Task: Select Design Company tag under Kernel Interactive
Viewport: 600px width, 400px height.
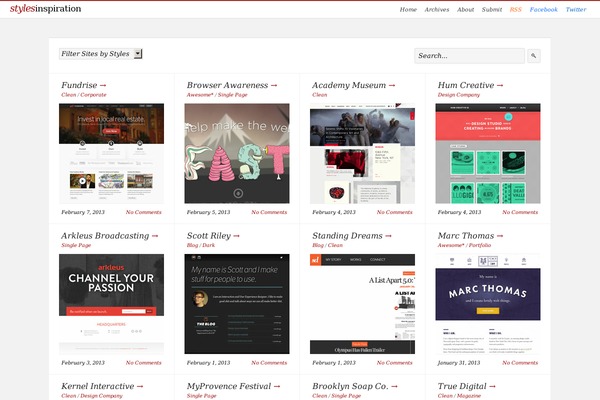Action: point(101,396)
